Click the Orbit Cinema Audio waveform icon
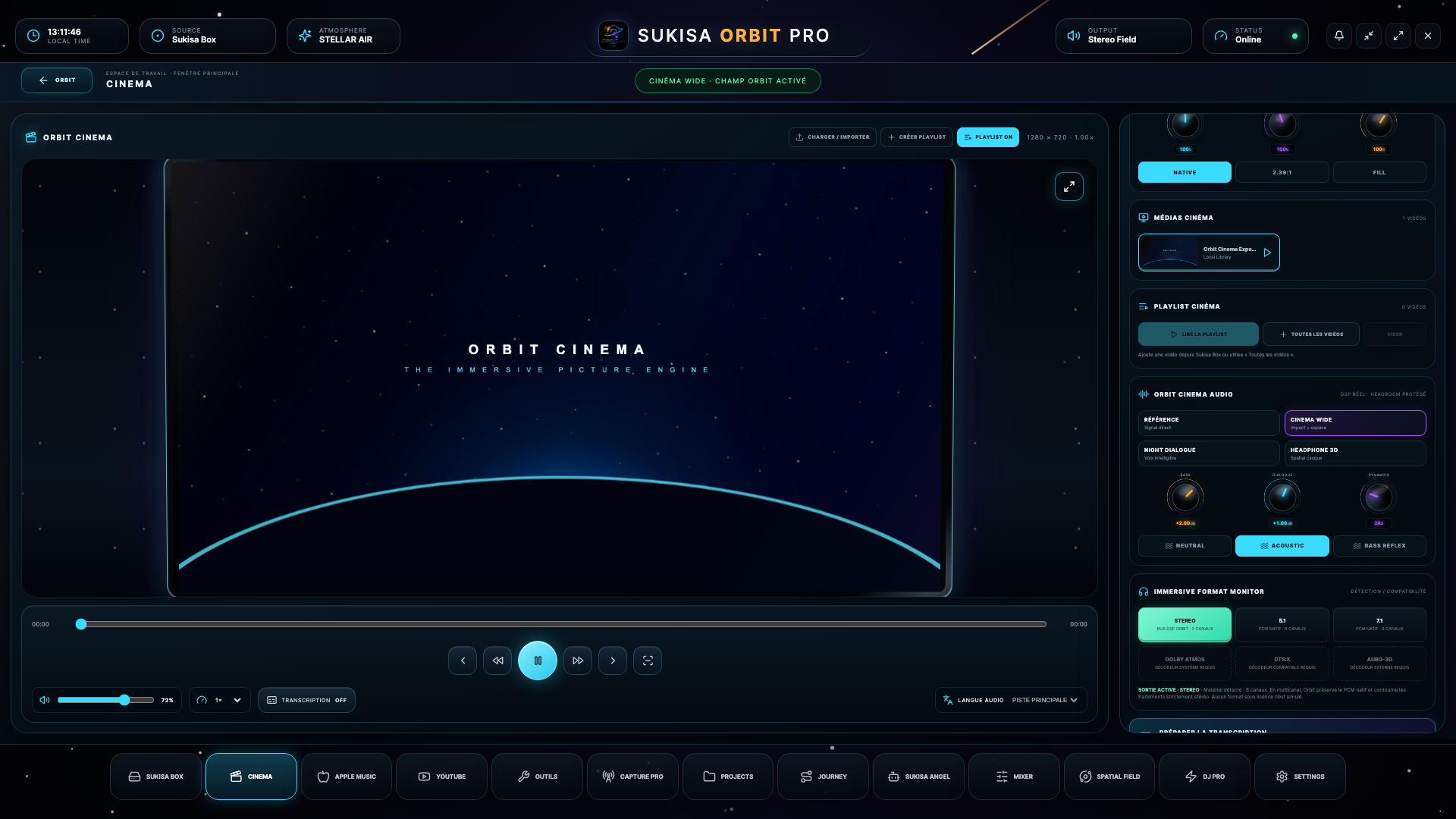 1144,394
